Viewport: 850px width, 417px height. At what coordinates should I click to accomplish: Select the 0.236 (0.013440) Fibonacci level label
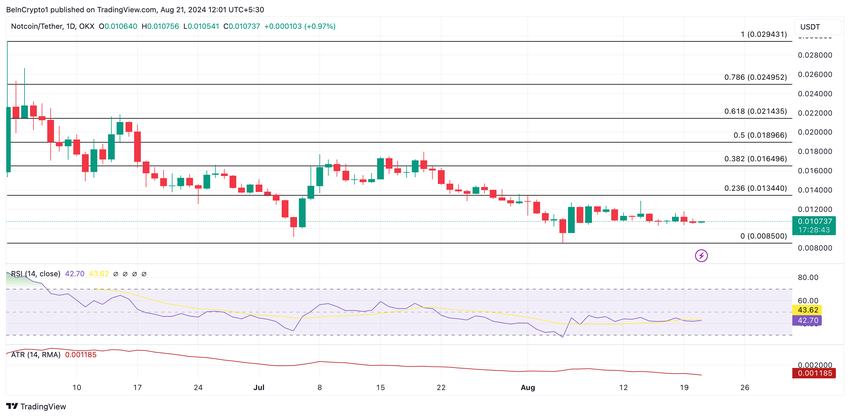(755, 188)
